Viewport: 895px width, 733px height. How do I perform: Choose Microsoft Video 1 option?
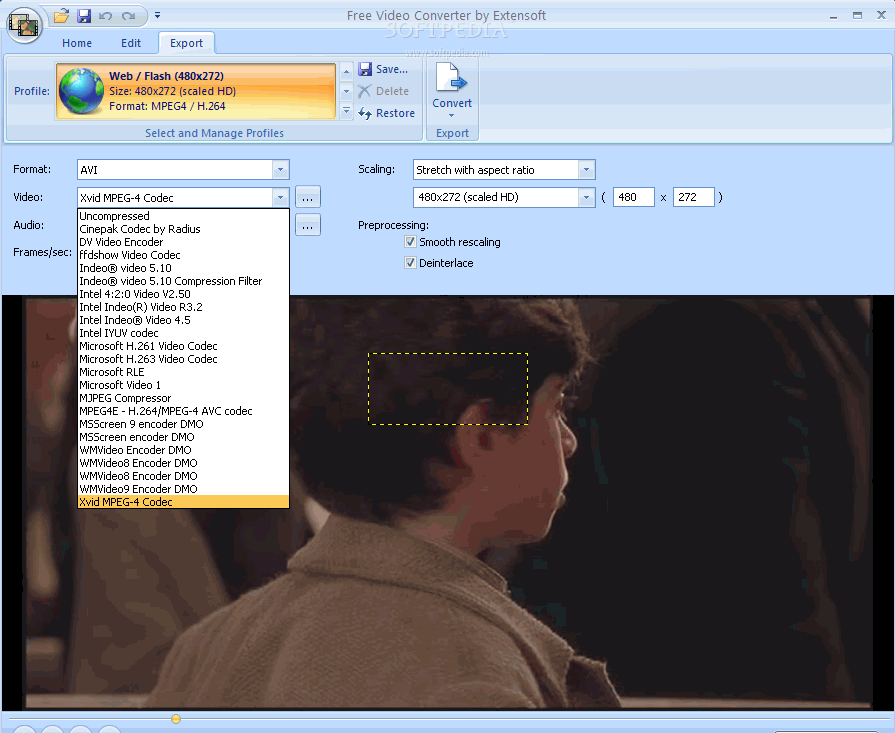(x=183, y=385)
